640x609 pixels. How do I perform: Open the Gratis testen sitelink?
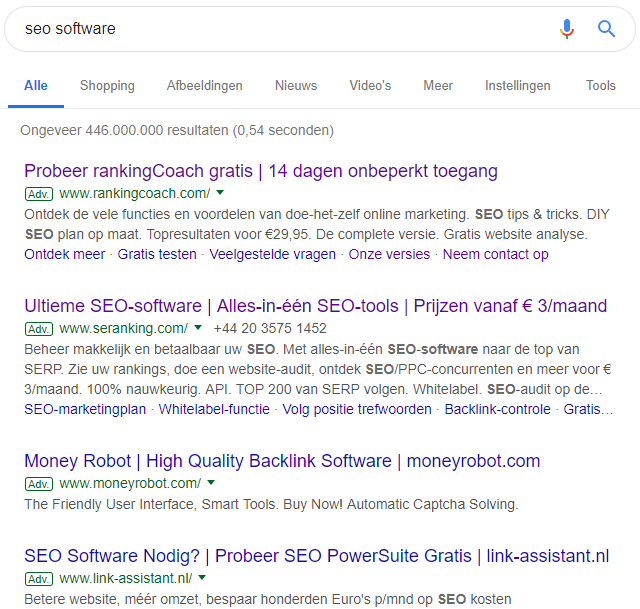157,254
